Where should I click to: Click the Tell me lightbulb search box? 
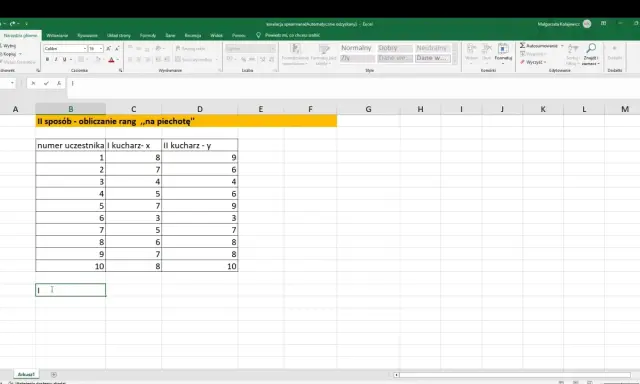[288, 36]
